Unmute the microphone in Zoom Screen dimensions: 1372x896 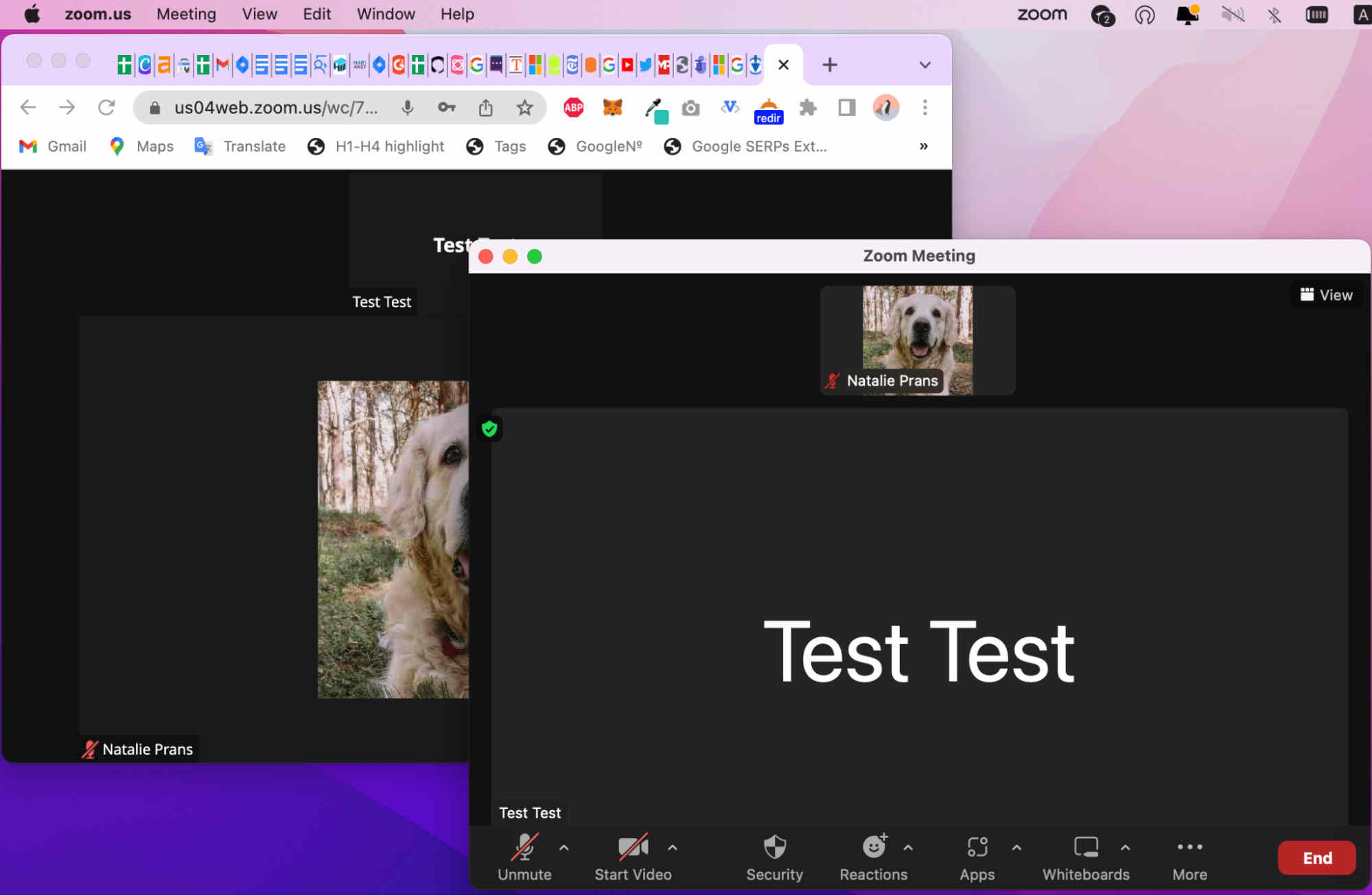pyautogui.click(x=524, y=857)
